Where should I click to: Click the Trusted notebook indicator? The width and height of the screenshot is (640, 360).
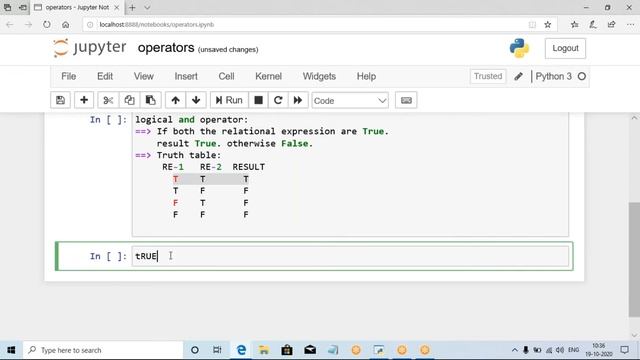tap(488, 76)
